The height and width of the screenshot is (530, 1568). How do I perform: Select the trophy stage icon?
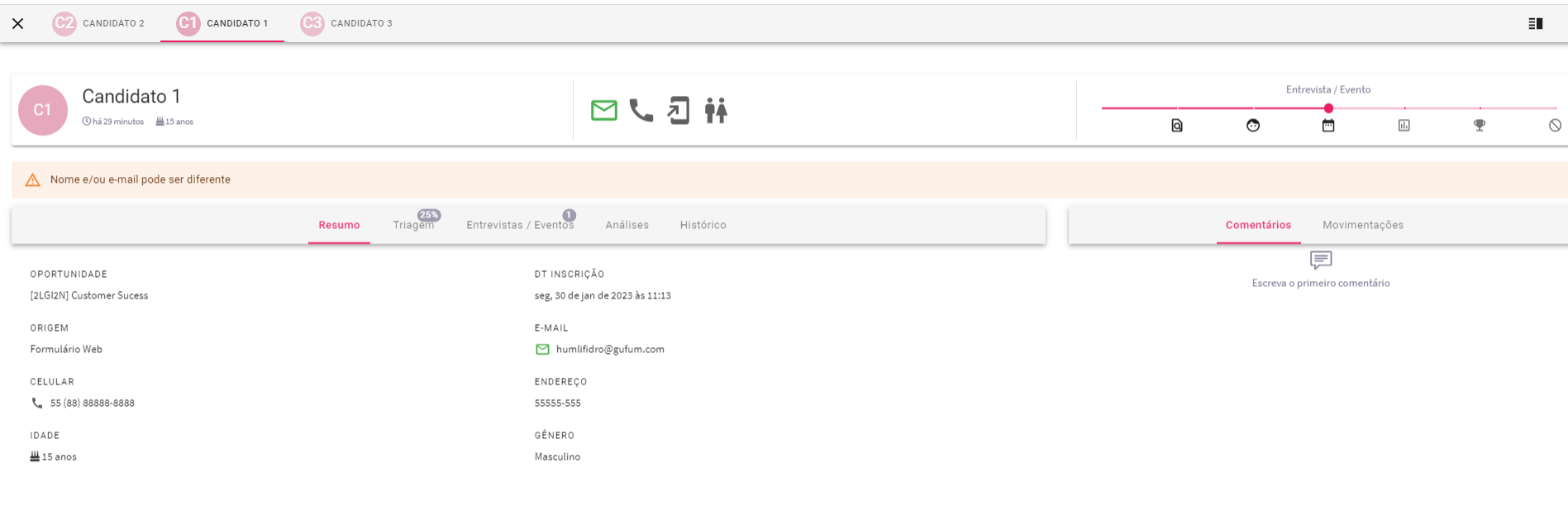click(1480, 126)
